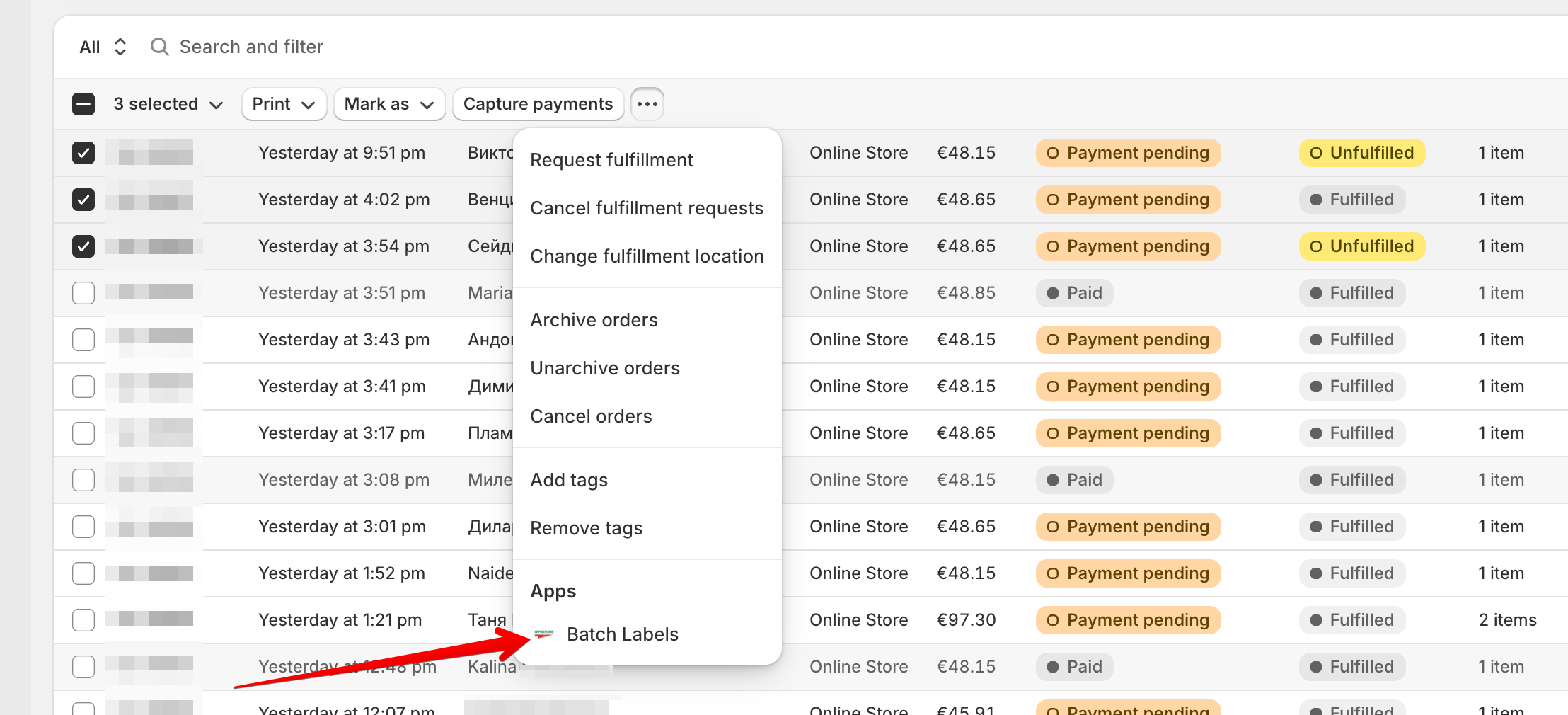Uncheck the order from 3:54 pm
The image size is (1568, 715).
[83, 246]
